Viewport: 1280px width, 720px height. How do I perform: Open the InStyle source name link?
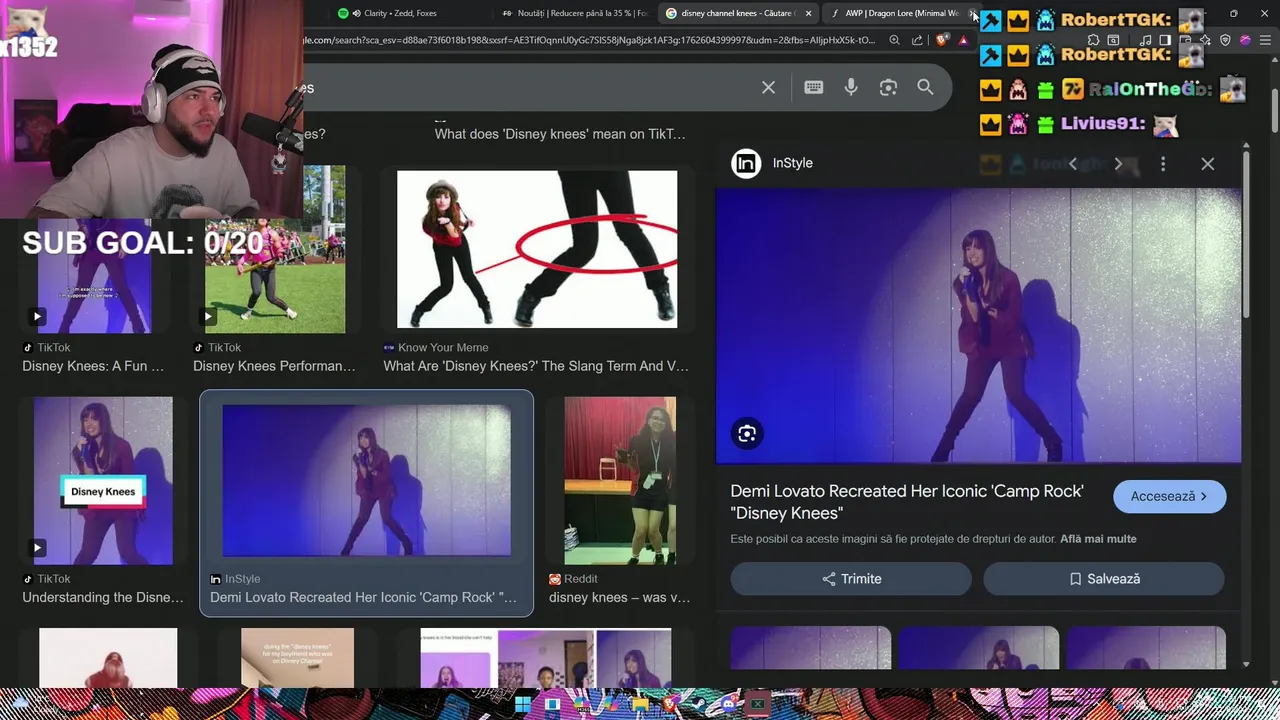792,163
